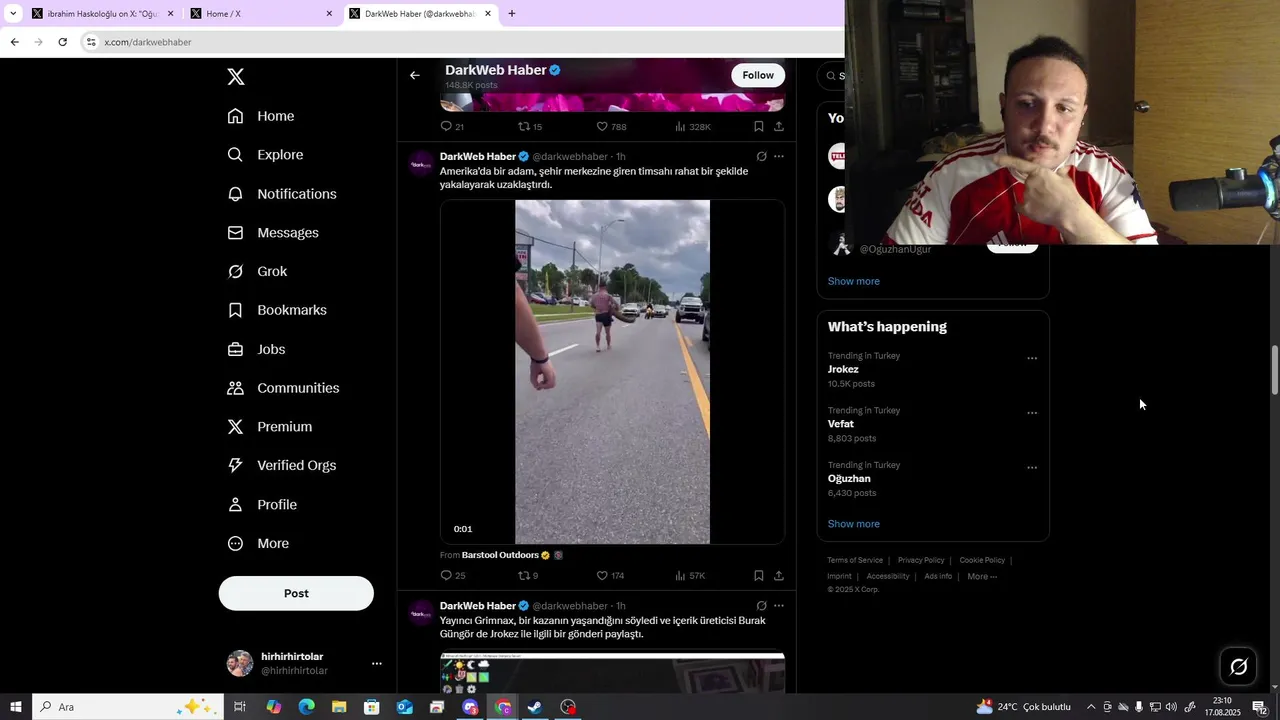
Task: Follow DarkWeb Haber
Action: [x=758, y=75]
